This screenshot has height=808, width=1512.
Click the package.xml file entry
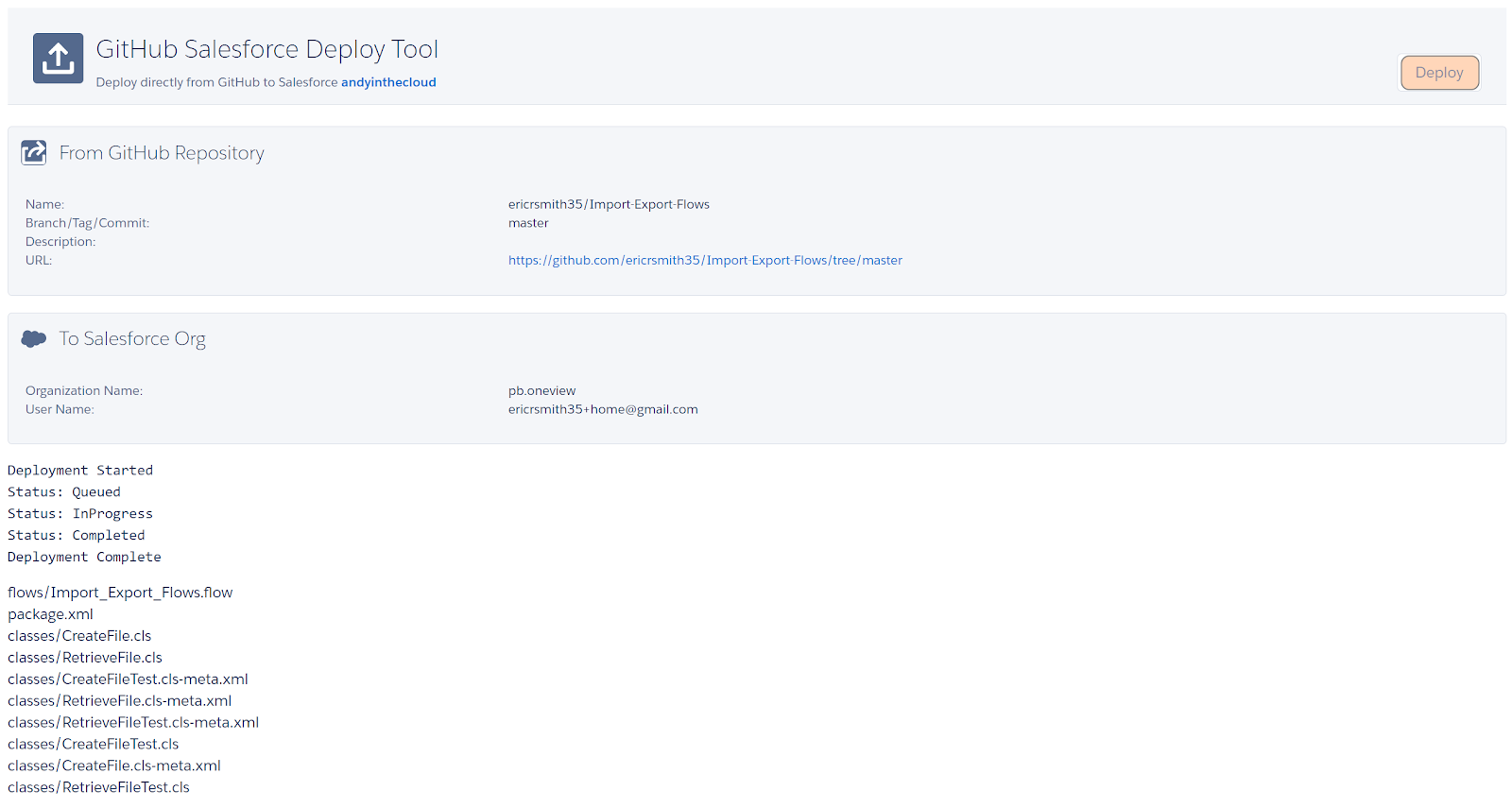point(50,614)
